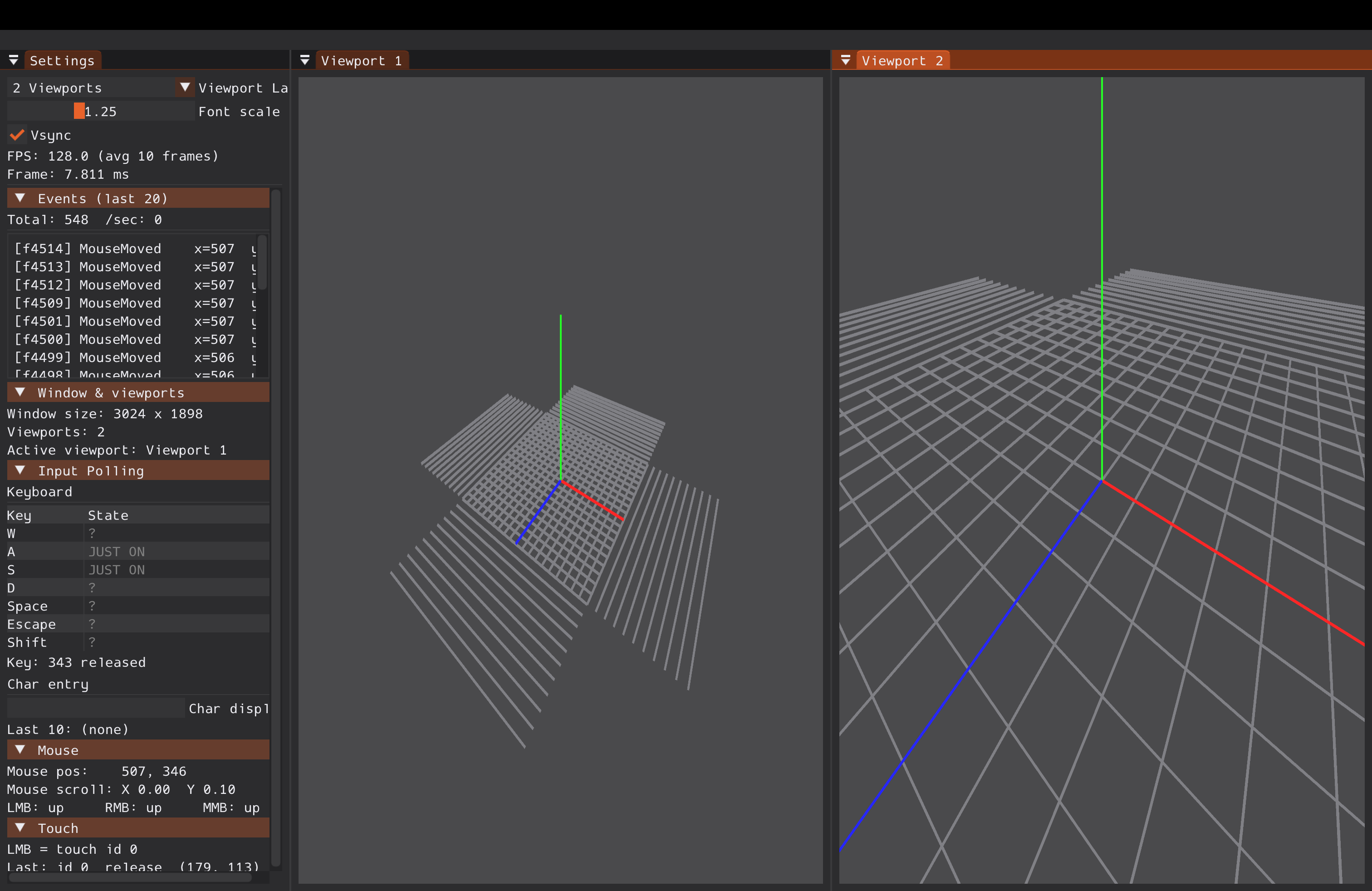Click the Font scale label
This screenshot has width=1372, height=891.
(x=239, y=111)
